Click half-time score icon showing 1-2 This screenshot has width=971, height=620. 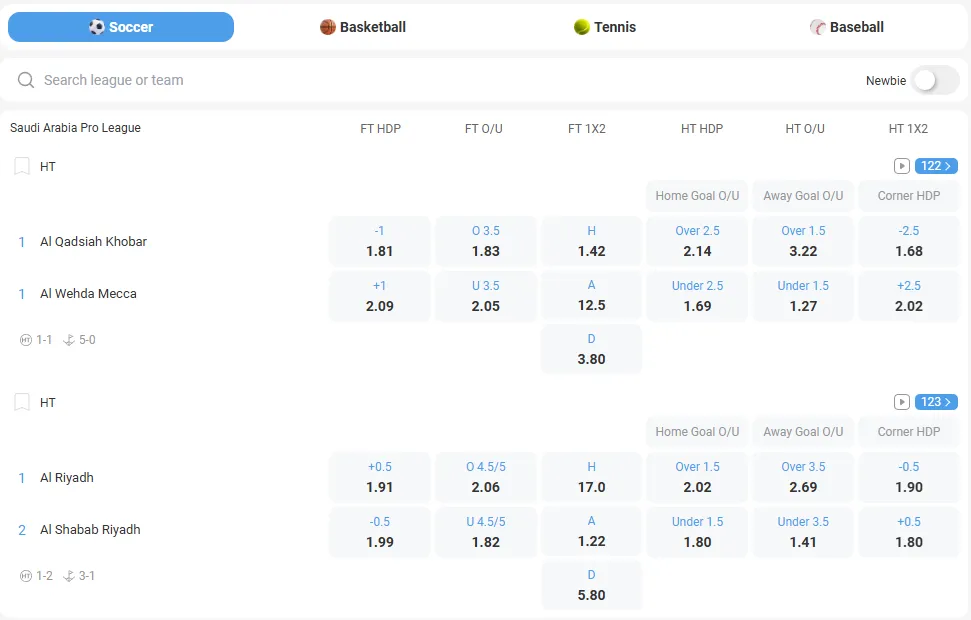click(x=26, y=576)
